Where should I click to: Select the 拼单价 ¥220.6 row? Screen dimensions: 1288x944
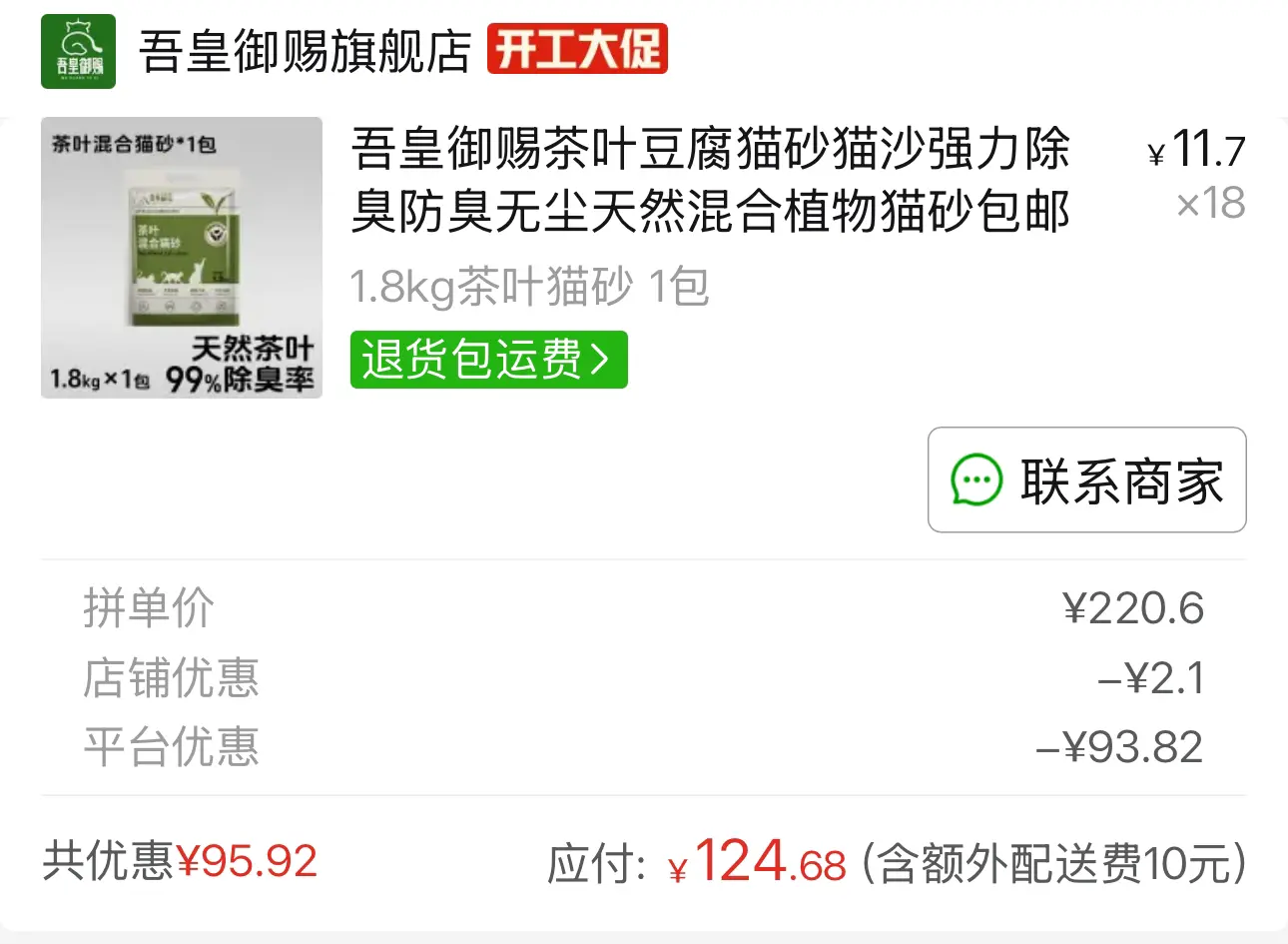pos(644,608)
